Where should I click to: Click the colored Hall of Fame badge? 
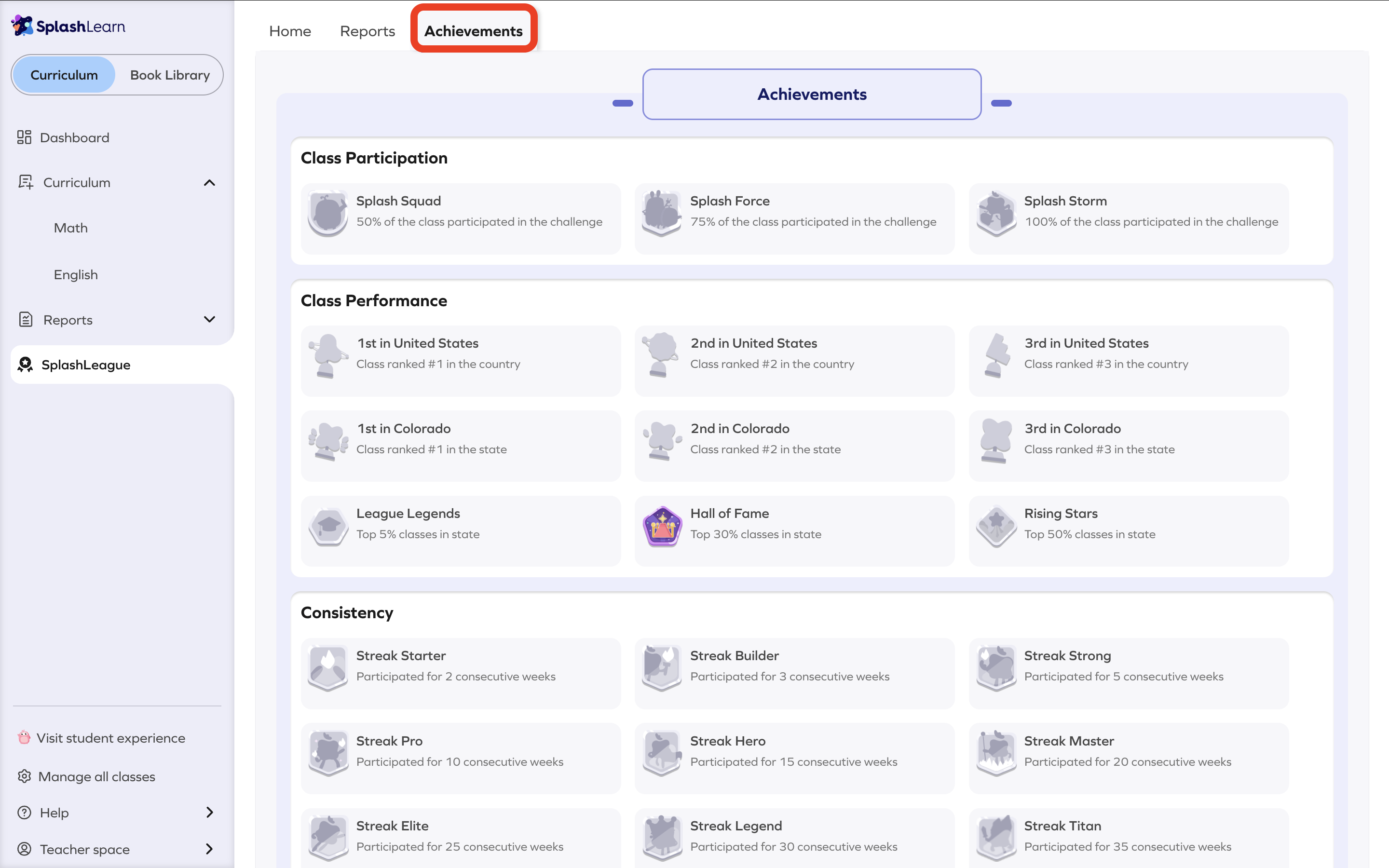coord(662,527)
